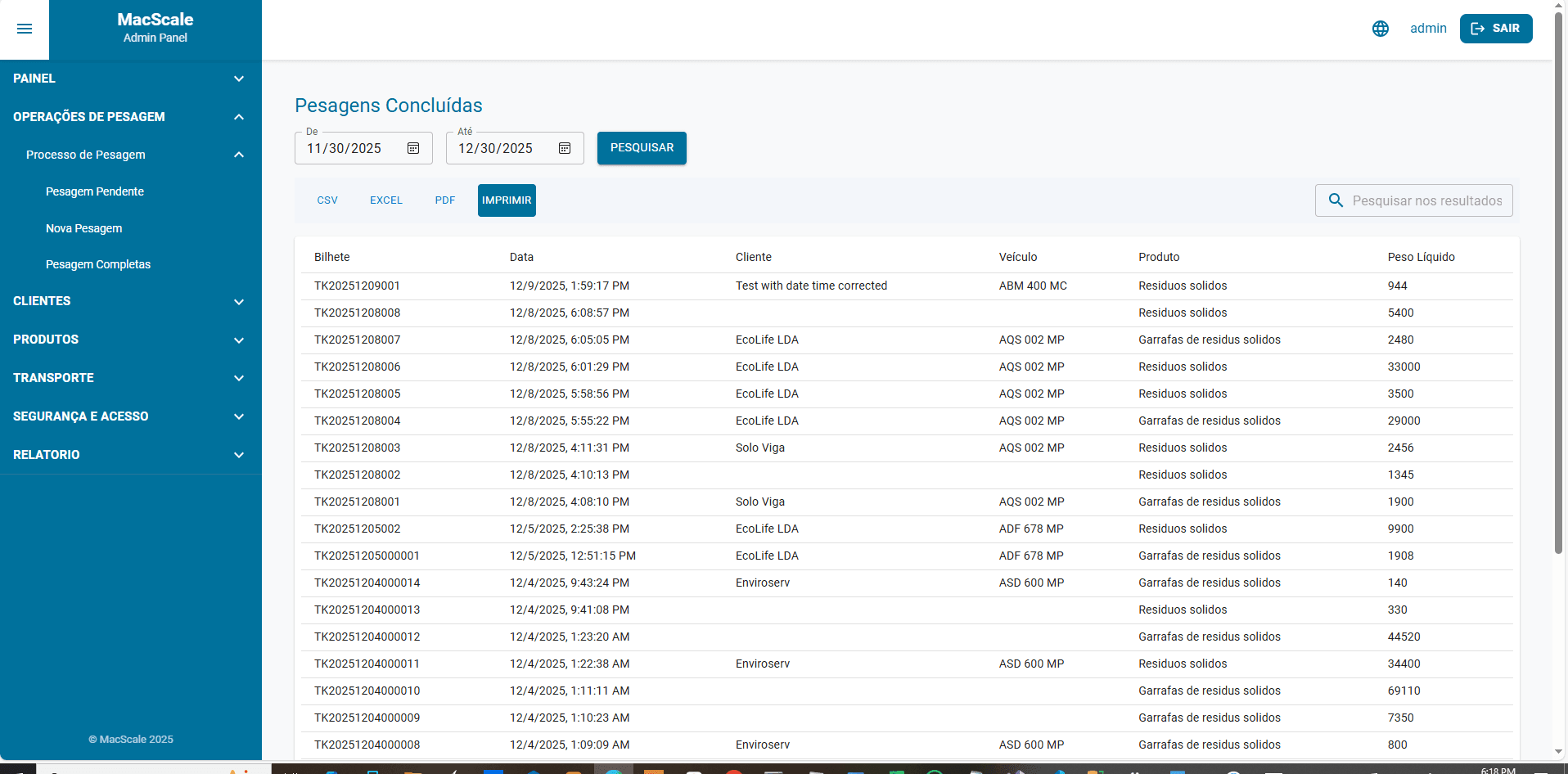Viewport: 1568px width, 774px height.
Task: Open the De date calendar picker
Action: [413, 148]
